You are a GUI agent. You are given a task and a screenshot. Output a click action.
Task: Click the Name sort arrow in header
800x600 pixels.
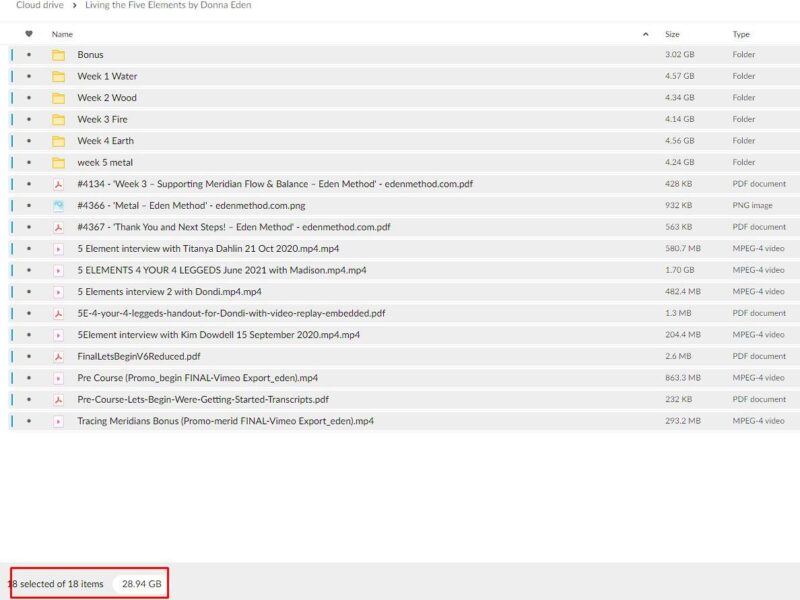pyautogui.click(x=645, y=34)
